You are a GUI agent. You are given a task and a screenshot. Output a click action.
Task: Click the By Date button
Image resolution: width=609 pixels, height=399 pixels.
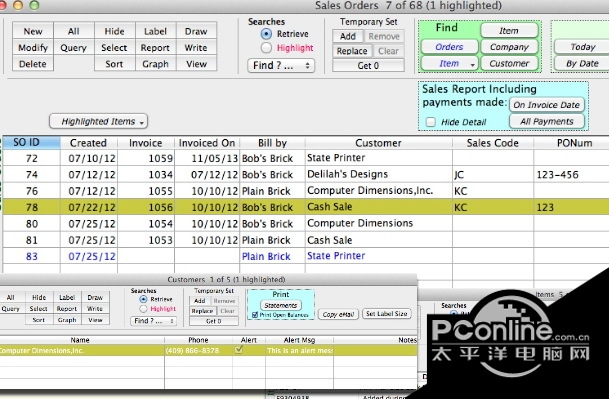click(582, 63)
